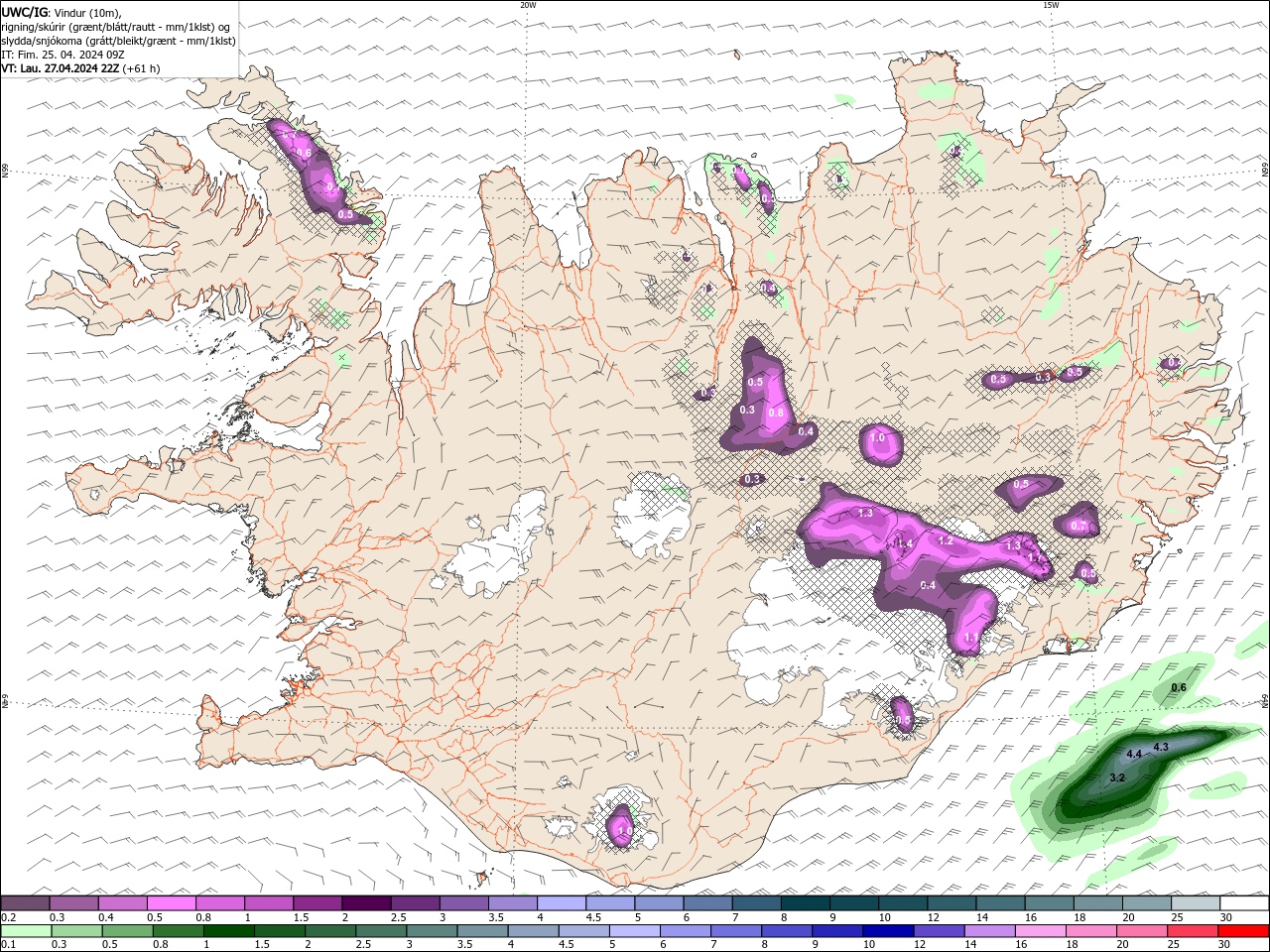Select the deep blue bottom-row swatch at 10
Image resolution: width=1270 pixels, height=952 pixels.
[889, 931]
